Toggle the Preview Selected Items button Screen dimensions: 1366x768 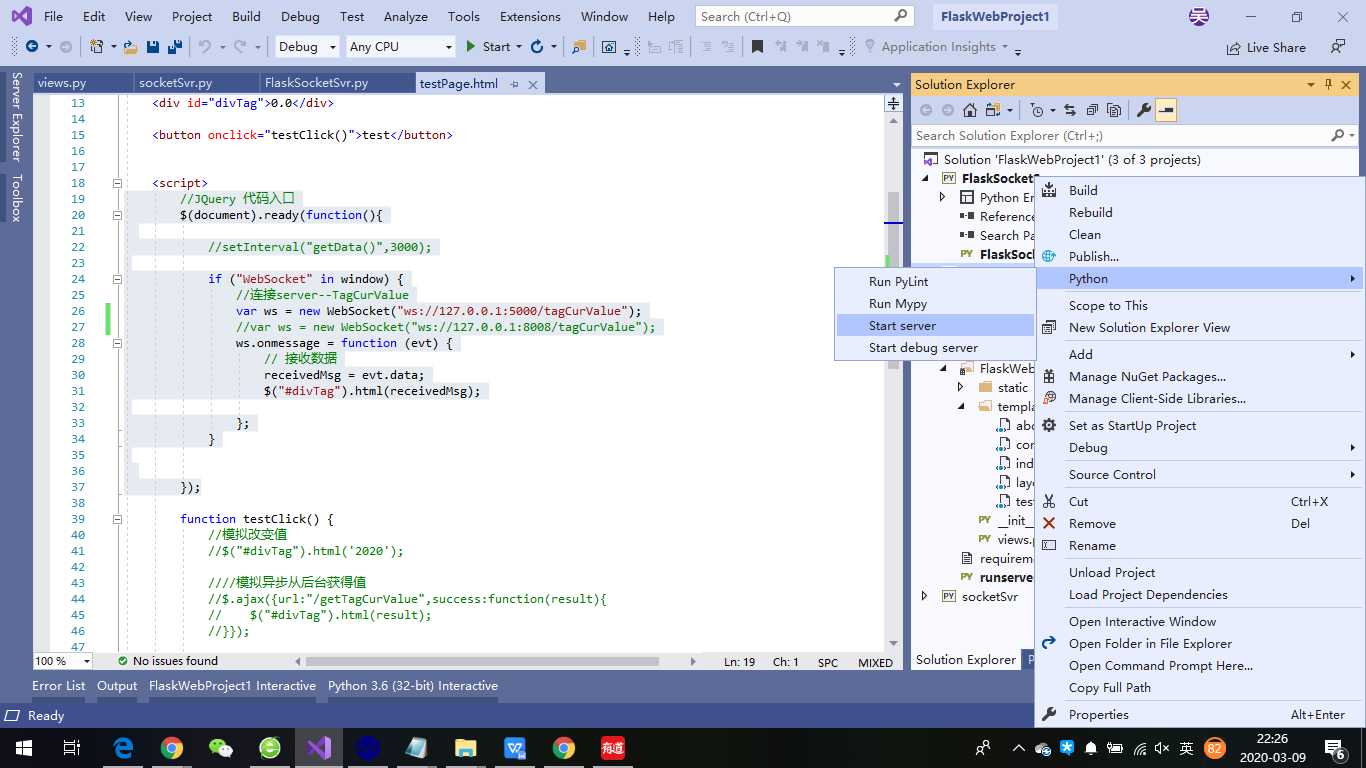(1166, 110)
